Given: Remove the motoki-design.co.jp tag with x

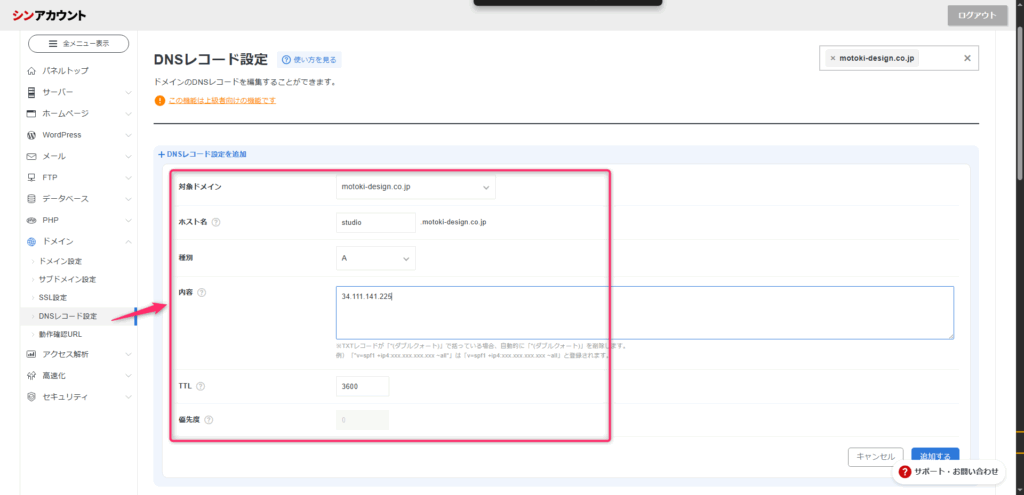Looking at the screenshot, I should (x=832, y=58).
